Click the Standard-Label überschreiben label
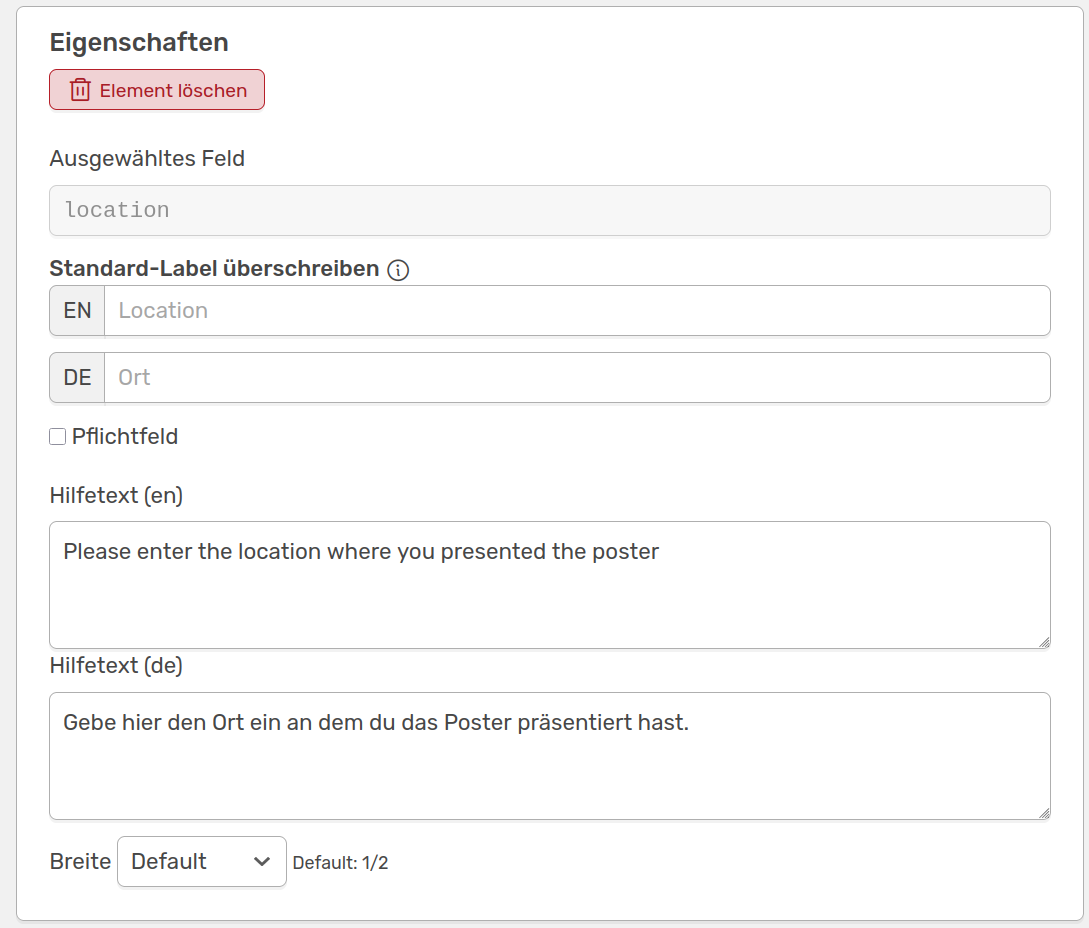This screenshot has width=1089, height=928. pyautogui.click(x=215, y=269)
